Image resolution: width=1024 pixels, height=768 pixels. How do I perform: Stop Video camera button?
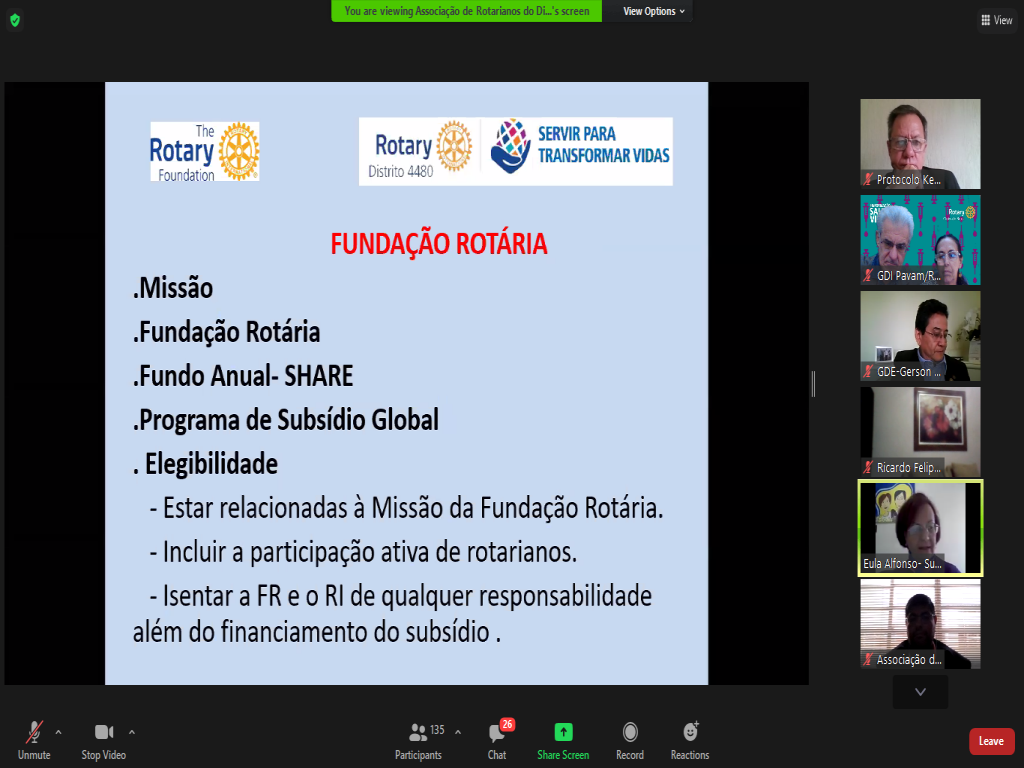coord(104,732)
